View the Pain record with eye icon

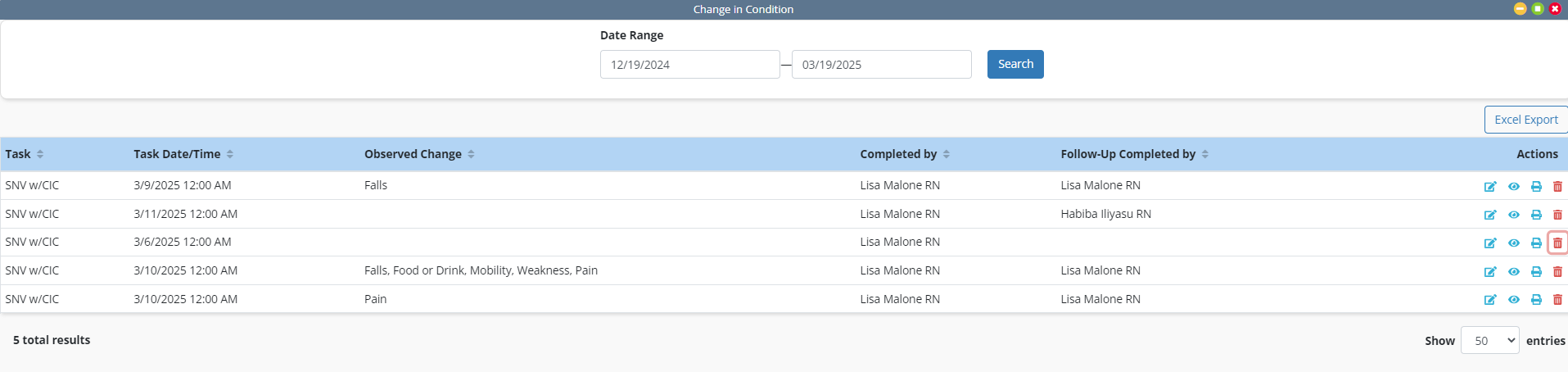(1514, 300)
